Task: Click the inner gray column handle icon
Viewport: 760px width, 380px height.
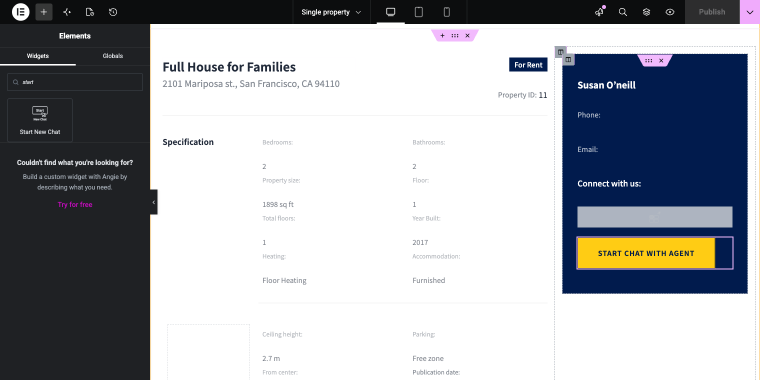Action: pyautogui.click(x=569, y=60)
